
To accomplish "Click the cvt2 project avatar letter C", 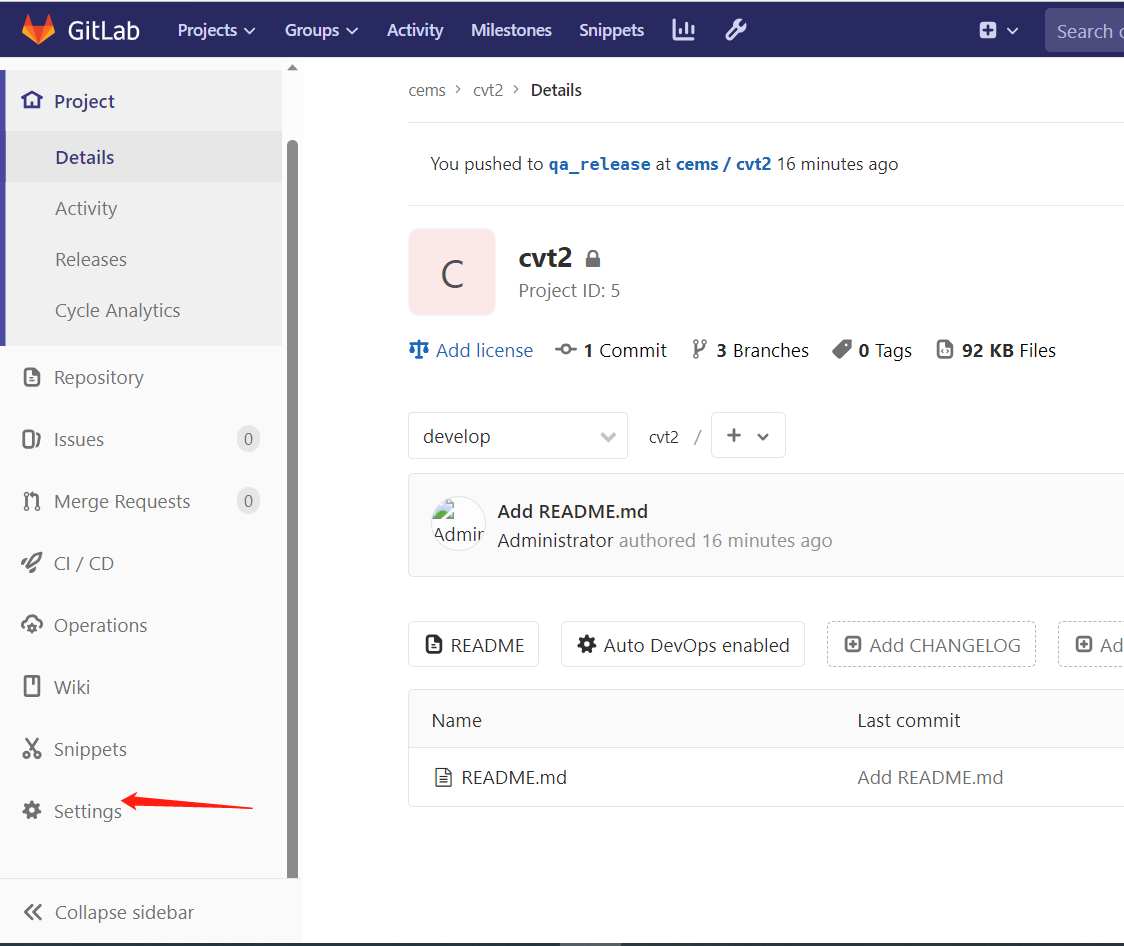I will [x=452, y=272].
